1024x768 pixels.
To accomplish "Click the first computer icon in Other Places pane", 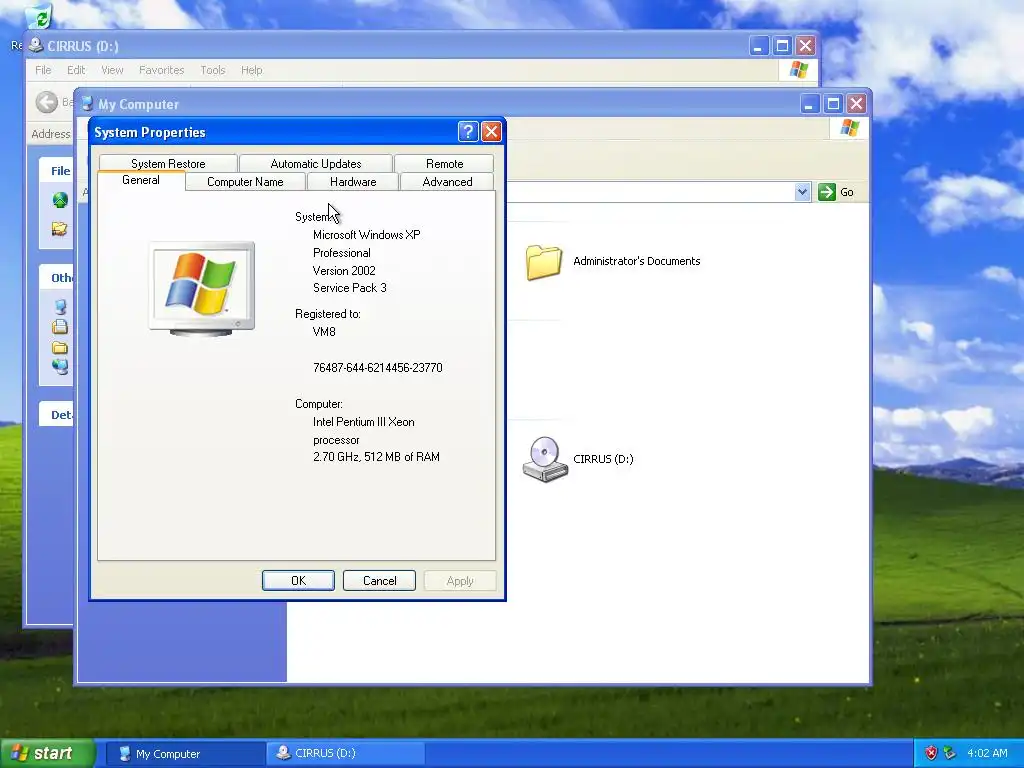I will pos(60,306).
